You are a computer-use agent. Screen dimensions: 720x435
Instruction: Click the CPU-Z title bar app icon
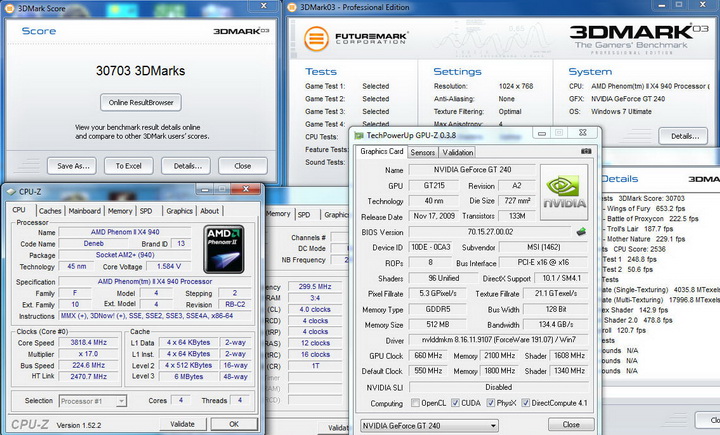point(11,192)
